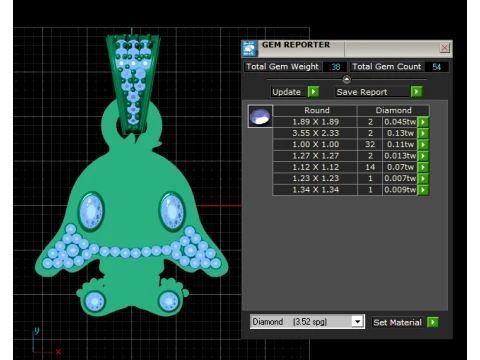Click the Set Material button

(398, 322)
